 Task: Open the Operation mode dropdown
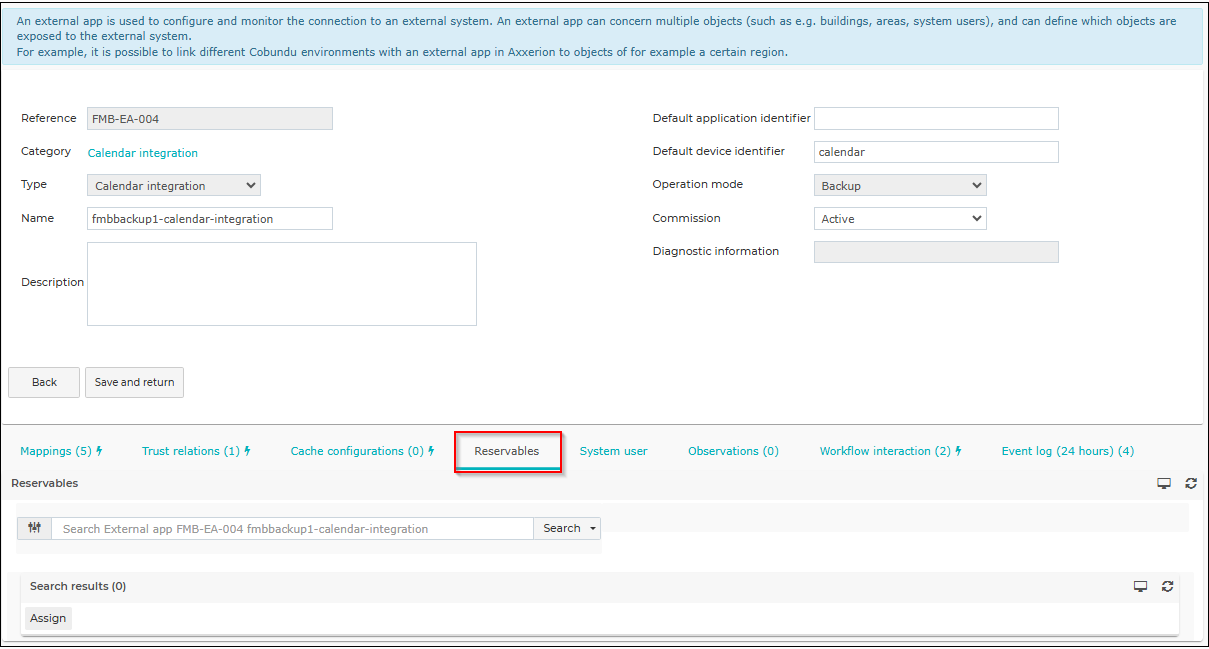click(900, 186)
